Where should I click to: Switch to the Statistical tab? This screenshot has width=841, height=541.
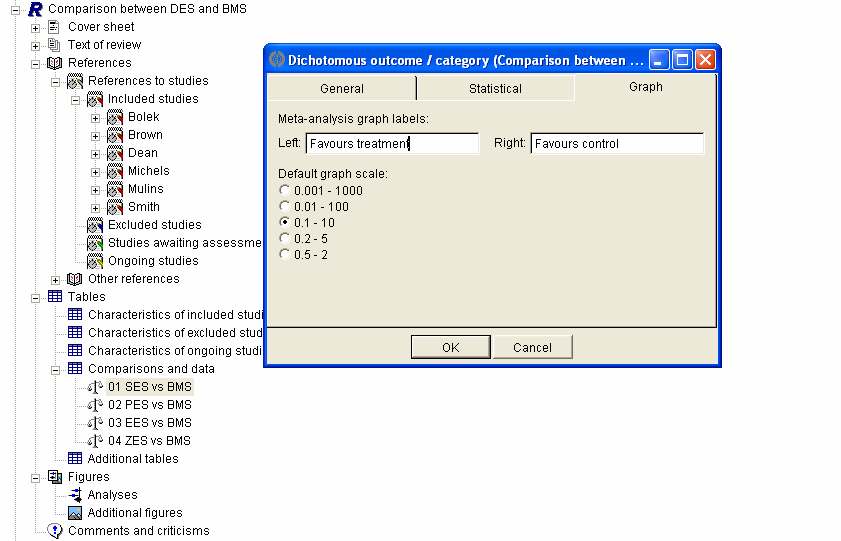[495, 88]
